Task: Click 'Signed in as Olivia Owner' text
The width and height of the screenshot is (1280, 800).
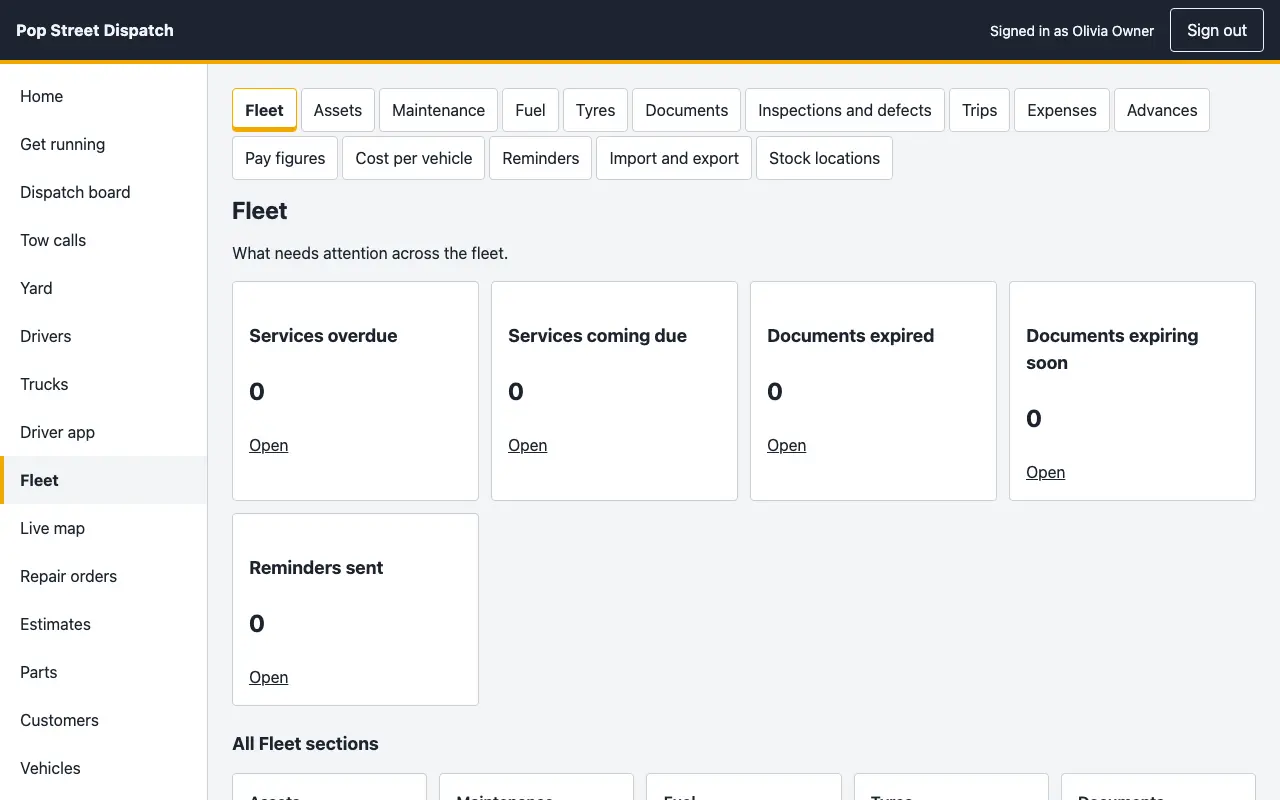Action: click(1072, 31)
